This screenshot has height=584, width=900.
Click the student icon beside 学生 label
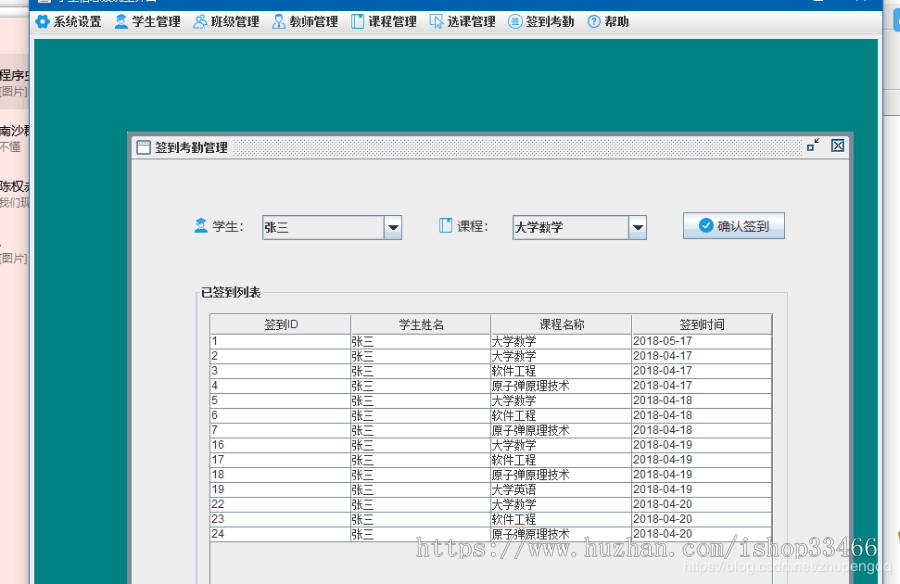199,226
